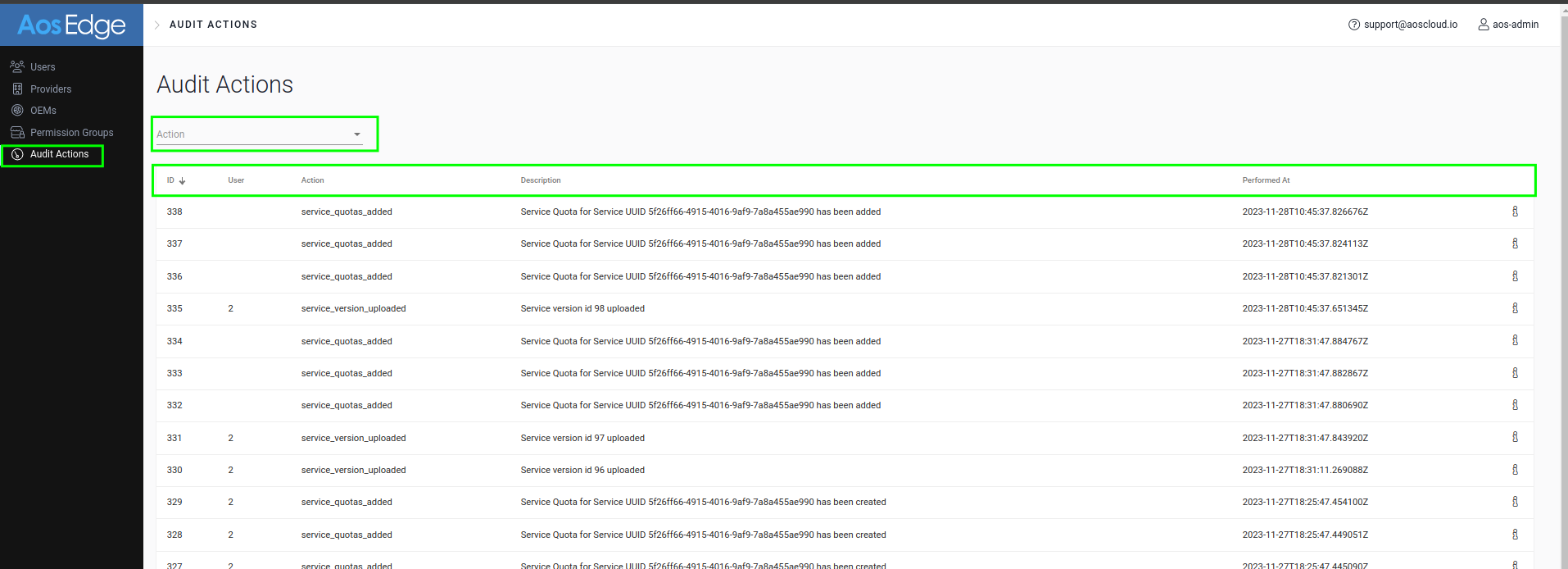
Task: Click the Users icon in the sidebar
Action: tap(17, 66)
